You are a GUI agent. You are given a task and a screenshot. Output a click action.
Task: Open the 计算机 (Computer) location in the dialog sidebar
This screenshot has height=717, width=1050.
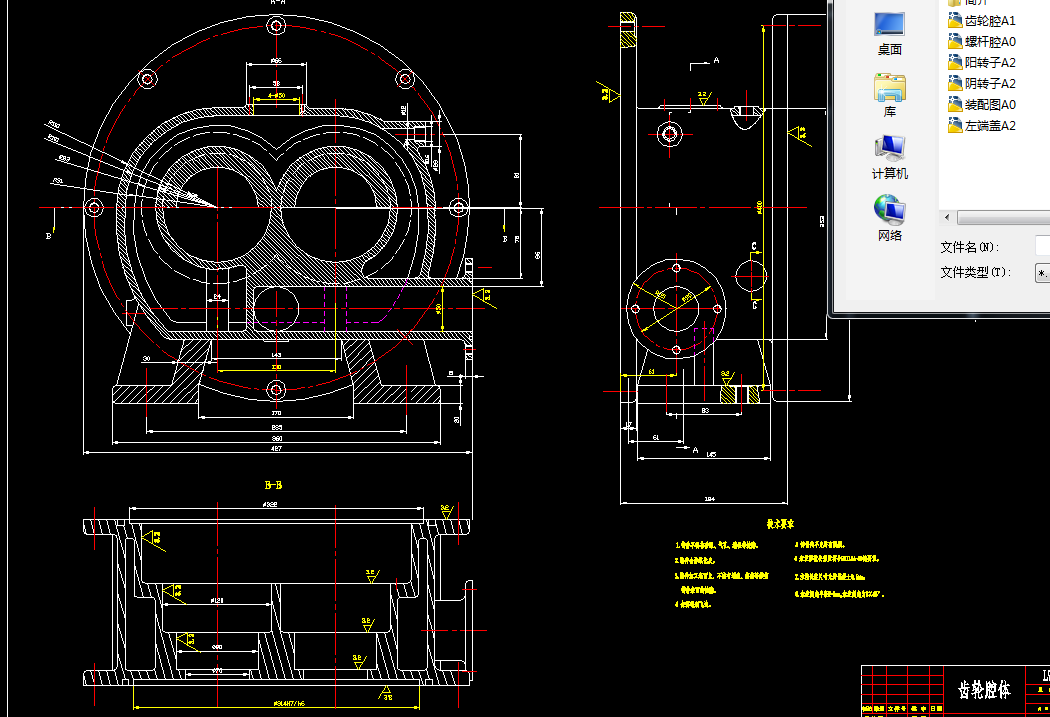tap(889, 157)
